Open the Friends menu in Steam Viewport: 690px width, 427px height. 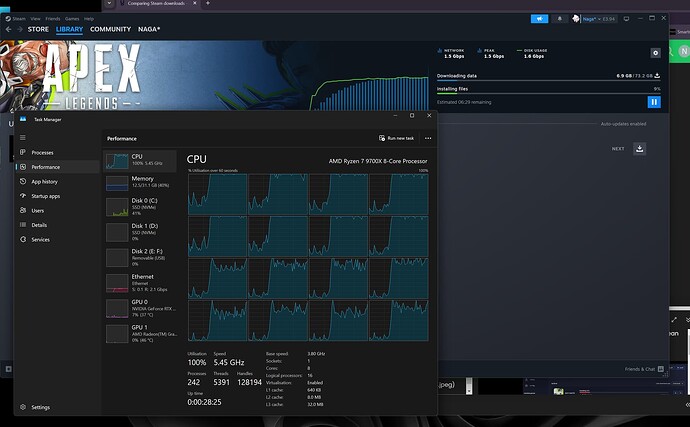point(53,19)
